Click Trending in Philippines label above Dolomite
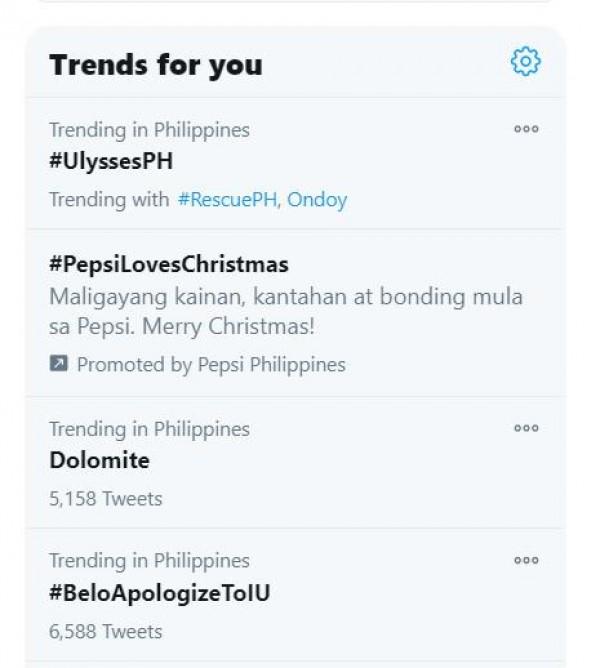 pos(149,429)
